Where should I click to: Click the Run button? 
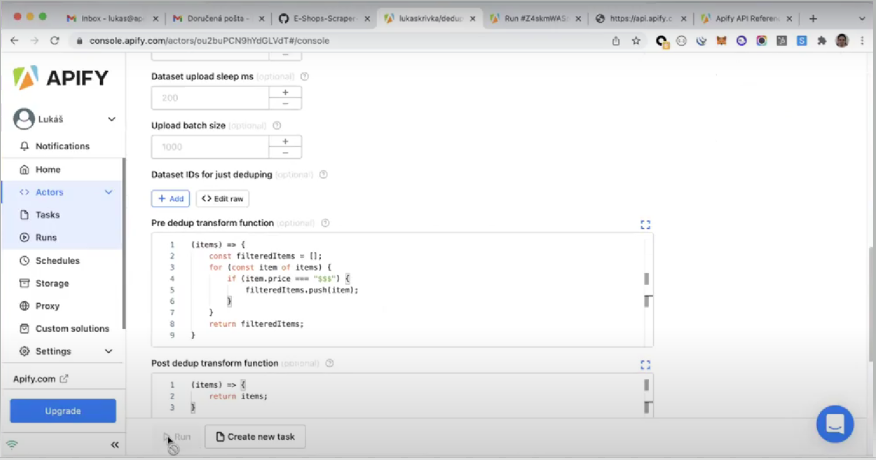(x=178, y=437)
